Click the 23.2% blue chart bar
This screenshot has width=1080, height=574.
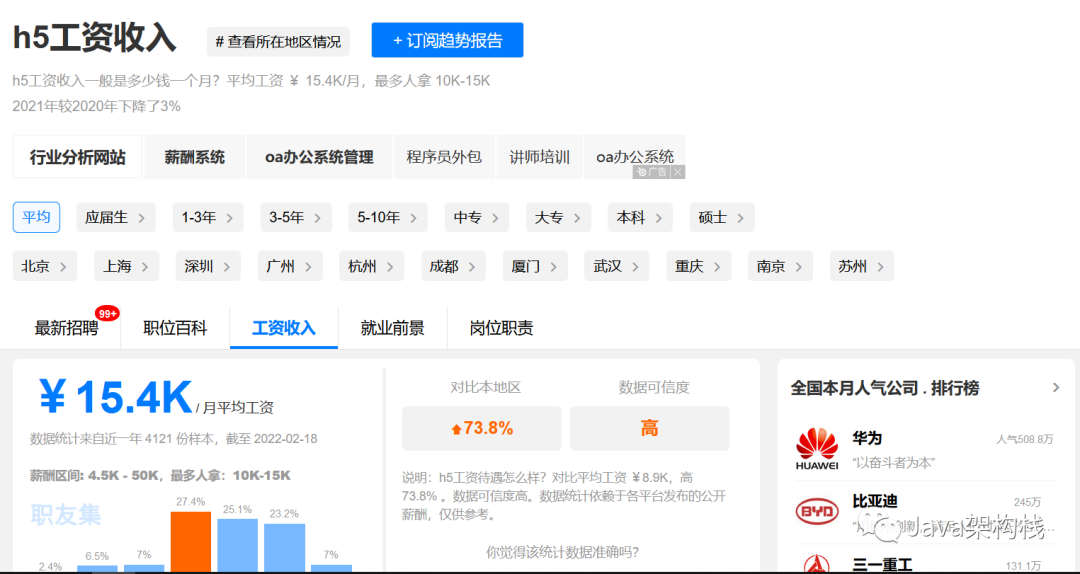coord(284,549)
